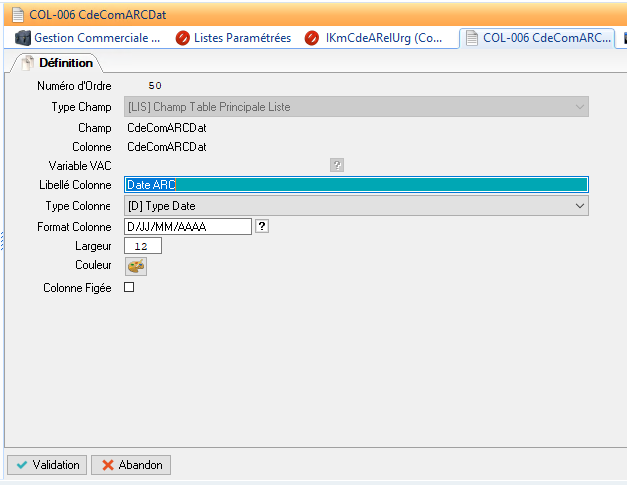Open the Type Champ dropdown list
Screen dimensions: 627x485
coord(579,106)
